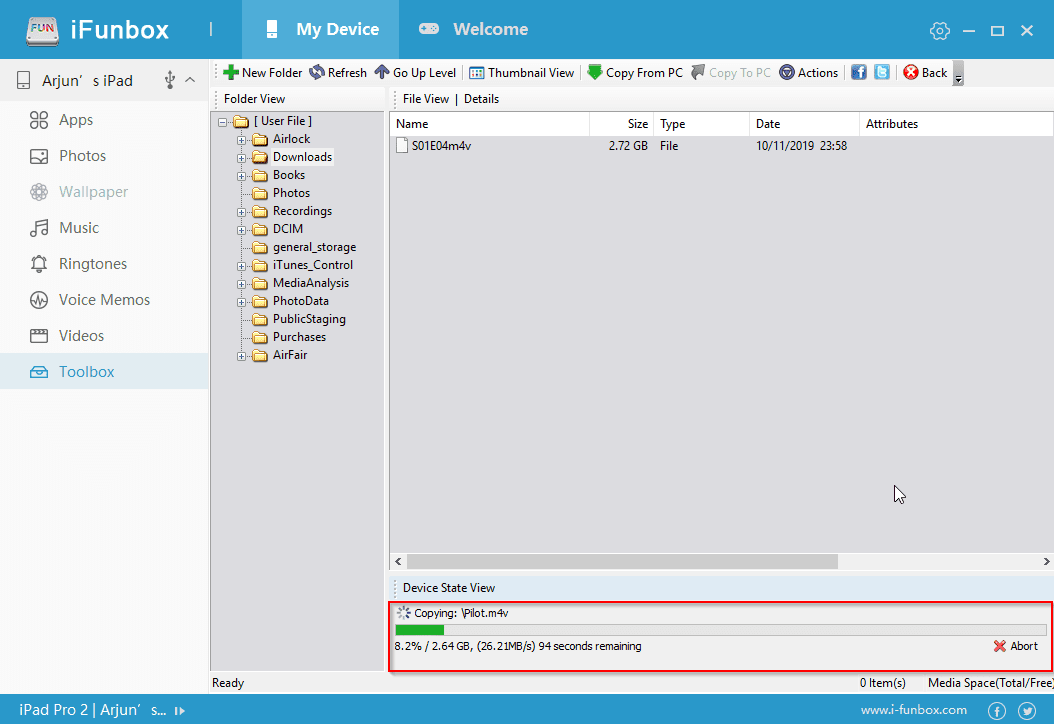Refresh the file listing
Image resolution: width=1054 pixels, height=726 pixels.
(x=338, y=73)
